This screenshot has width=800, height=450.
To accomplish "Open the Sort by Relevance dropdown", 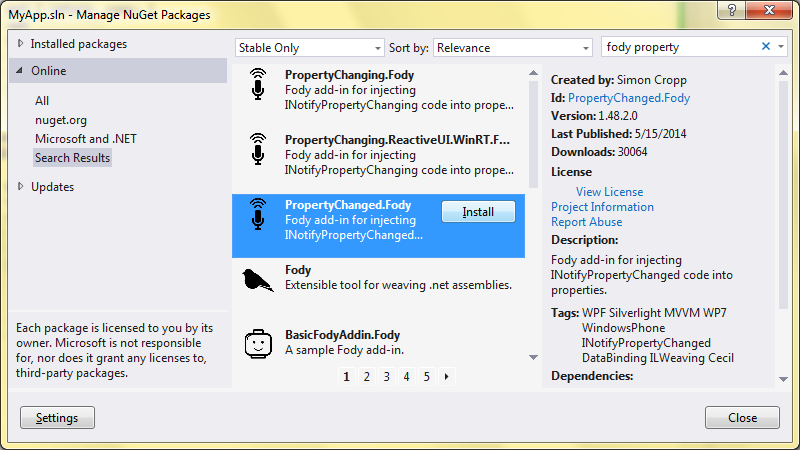I will click(512, 48).
